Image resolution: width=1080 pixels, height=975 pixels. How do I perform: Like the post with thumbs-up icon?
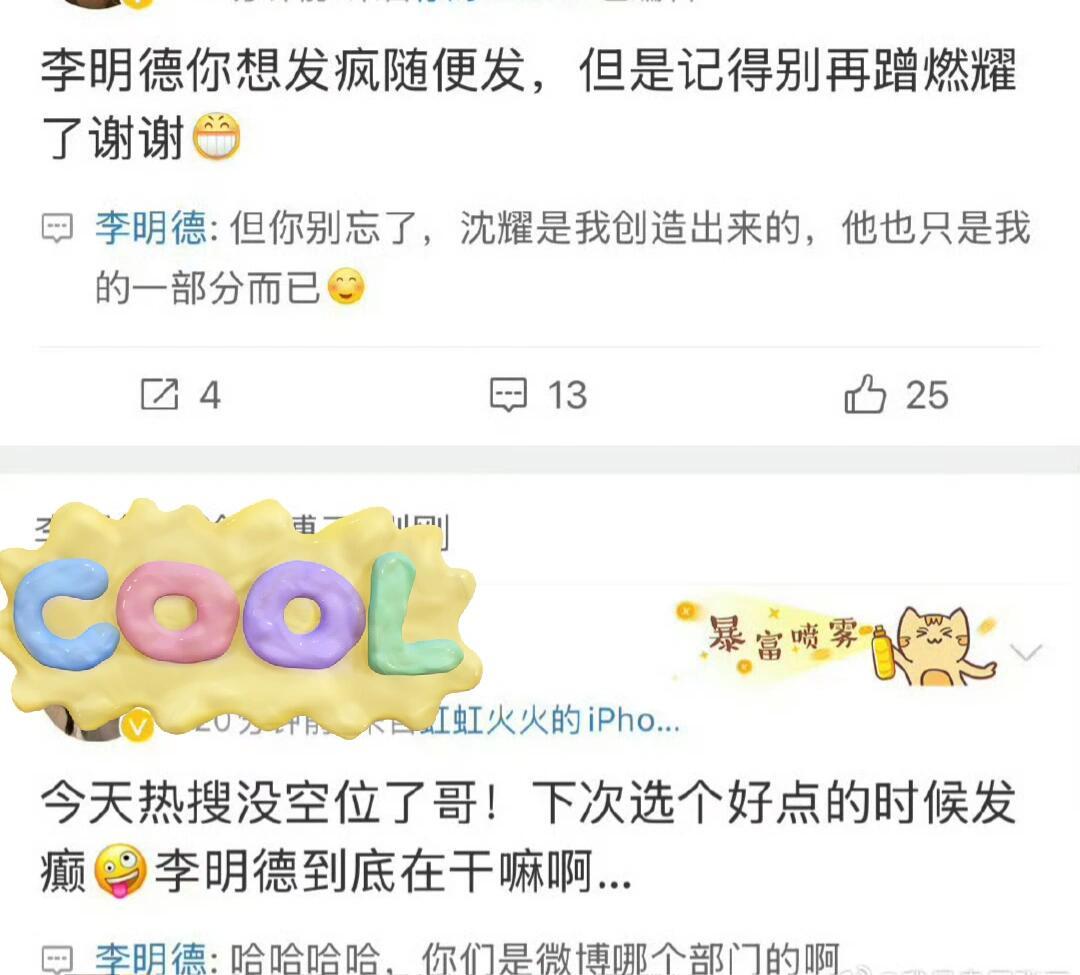point(864,393)
